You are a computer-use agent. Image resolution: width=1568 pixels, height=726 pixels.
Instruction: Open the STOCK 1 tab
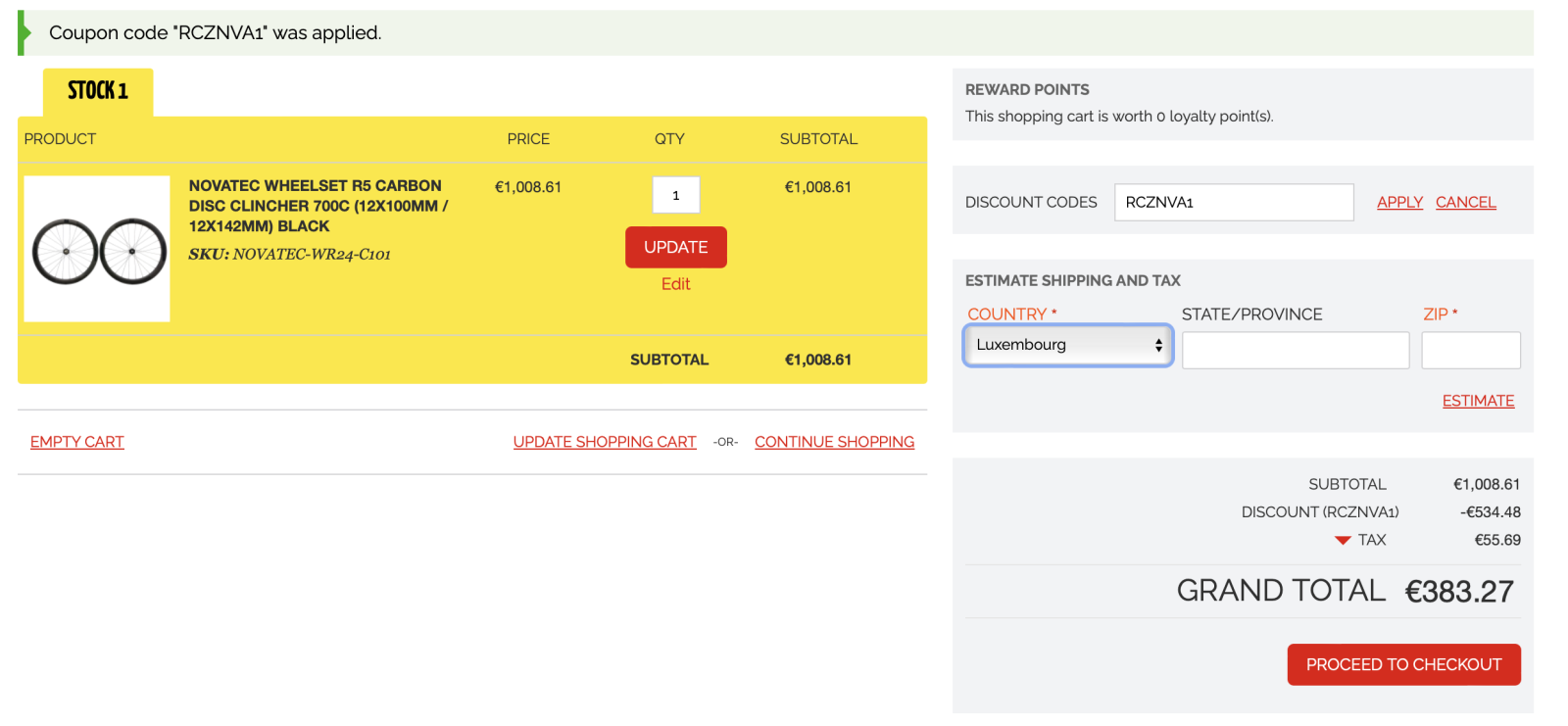98,91
